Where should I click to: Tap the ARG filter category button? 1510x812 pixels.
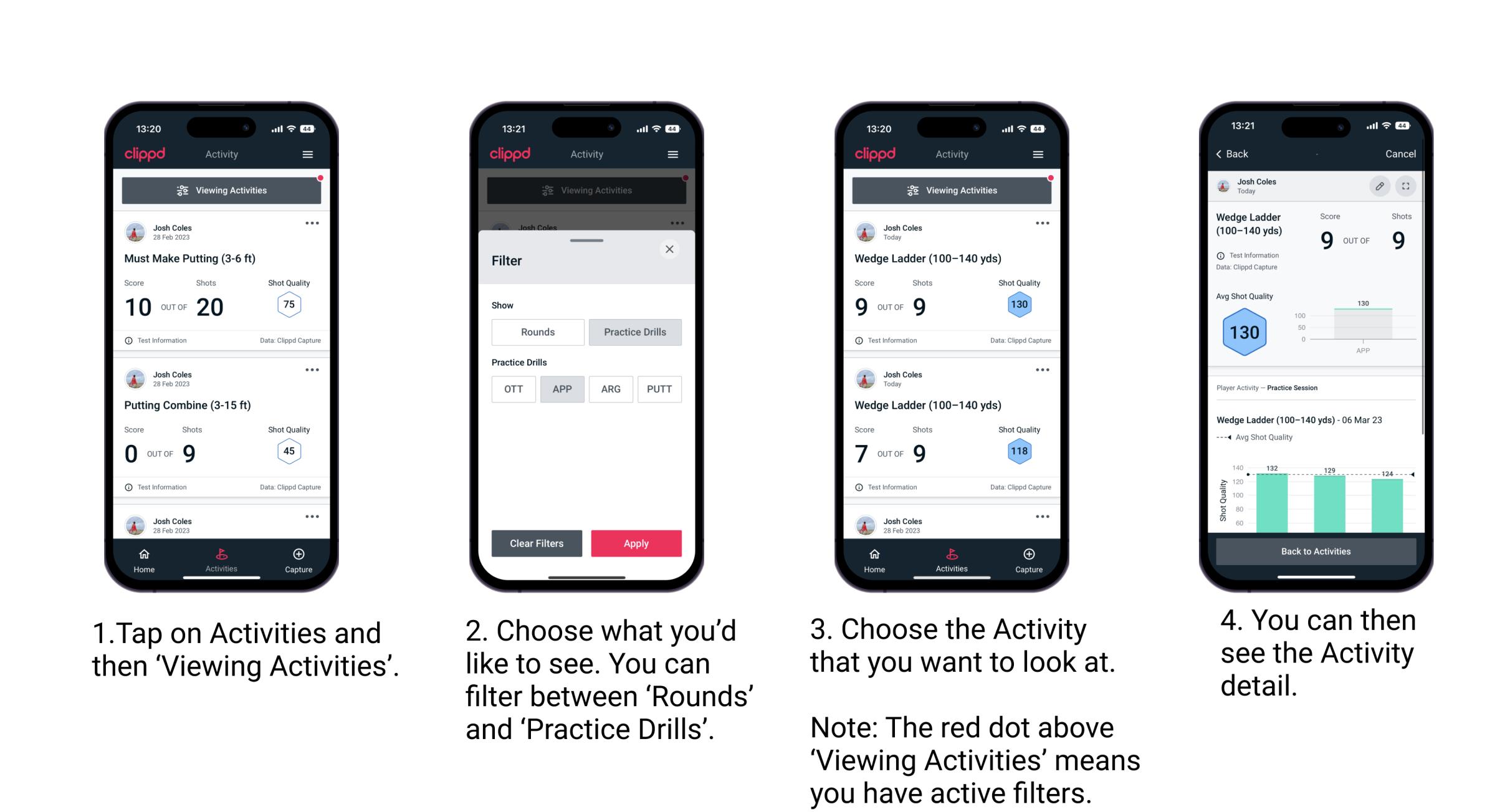[612, 388]
